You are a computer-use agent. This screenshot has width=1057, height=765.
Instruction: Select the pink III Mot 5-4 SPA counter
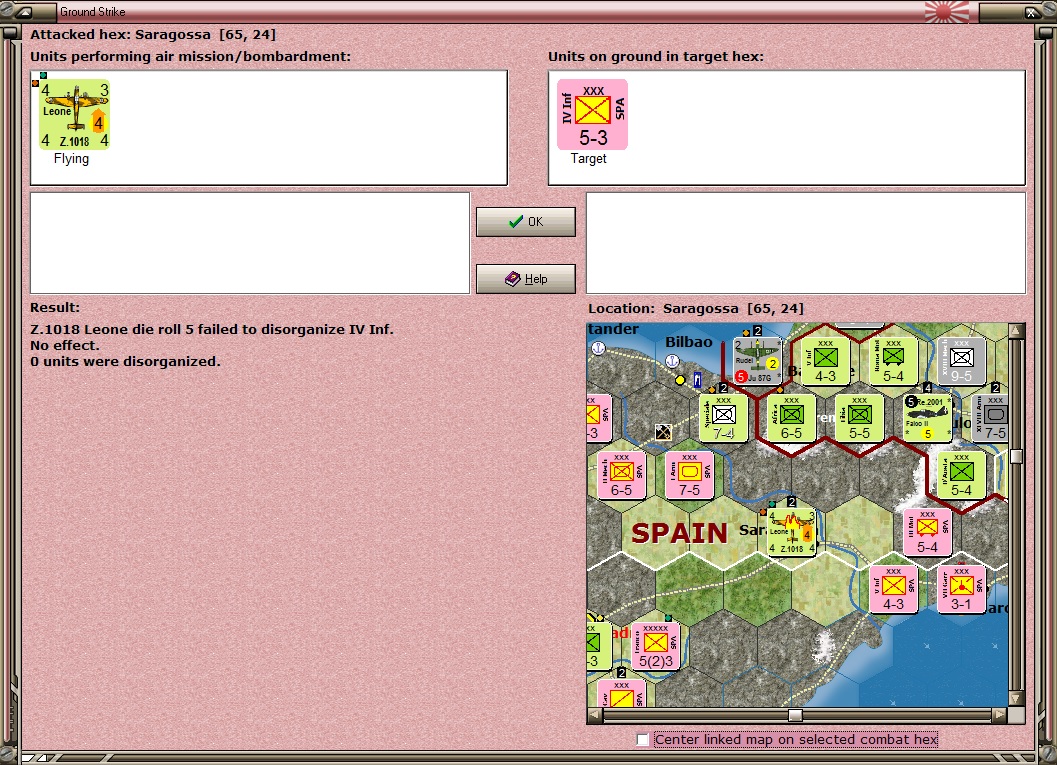928,532
